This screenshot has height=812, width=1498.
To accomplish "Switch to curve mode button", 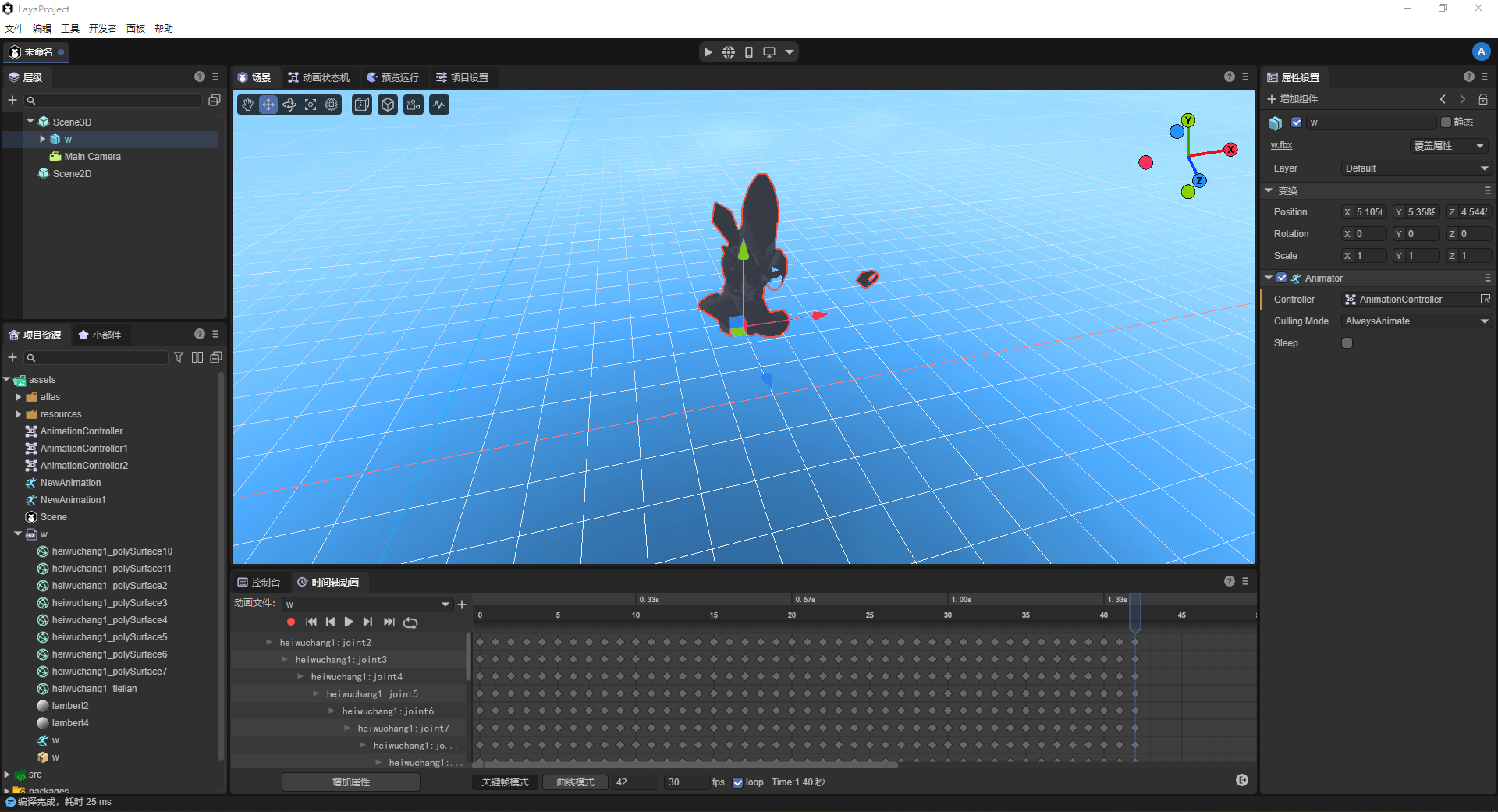I will point(575,782).
